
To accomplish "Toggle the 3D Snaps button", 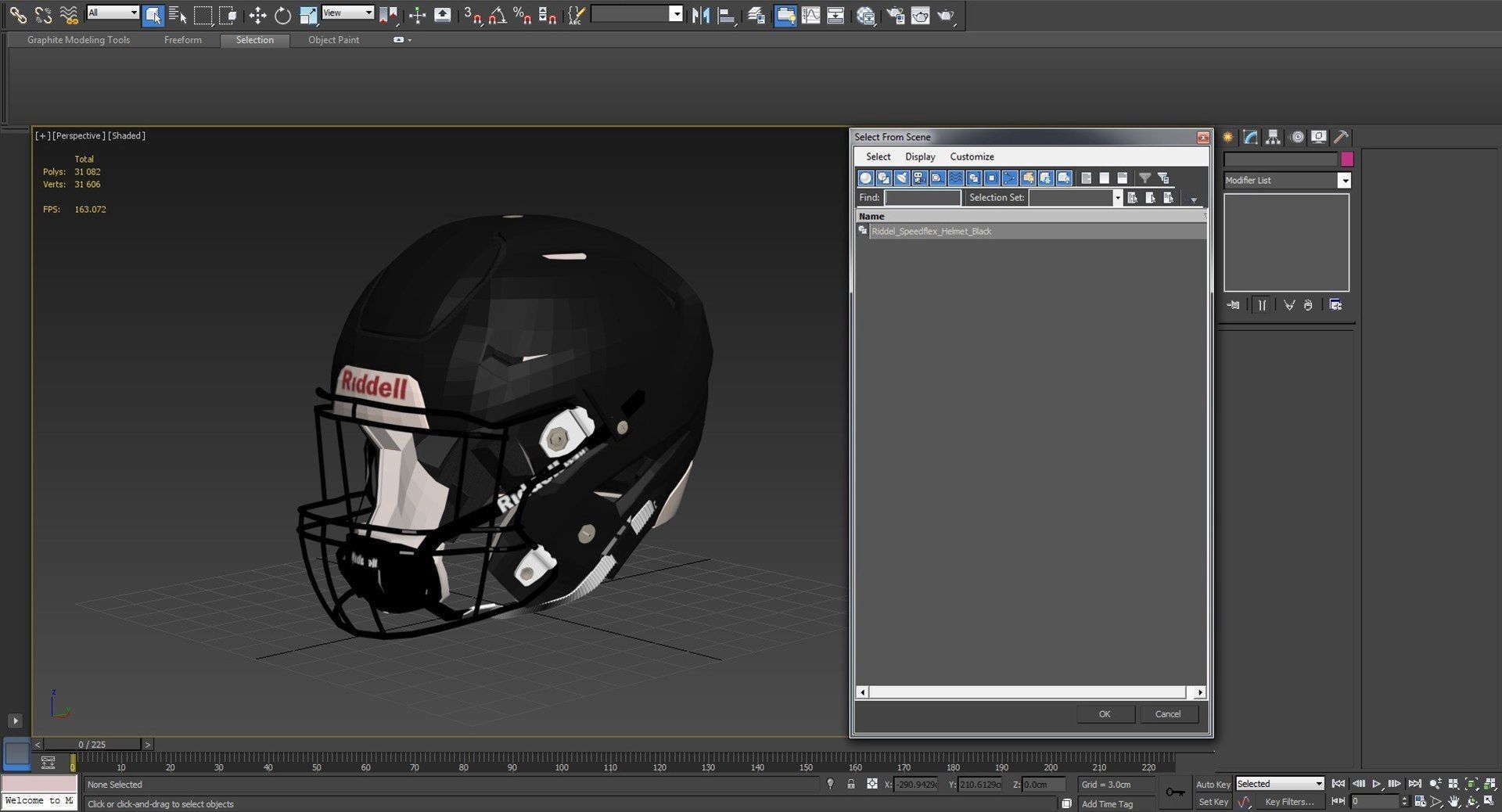I will (473, 14).
